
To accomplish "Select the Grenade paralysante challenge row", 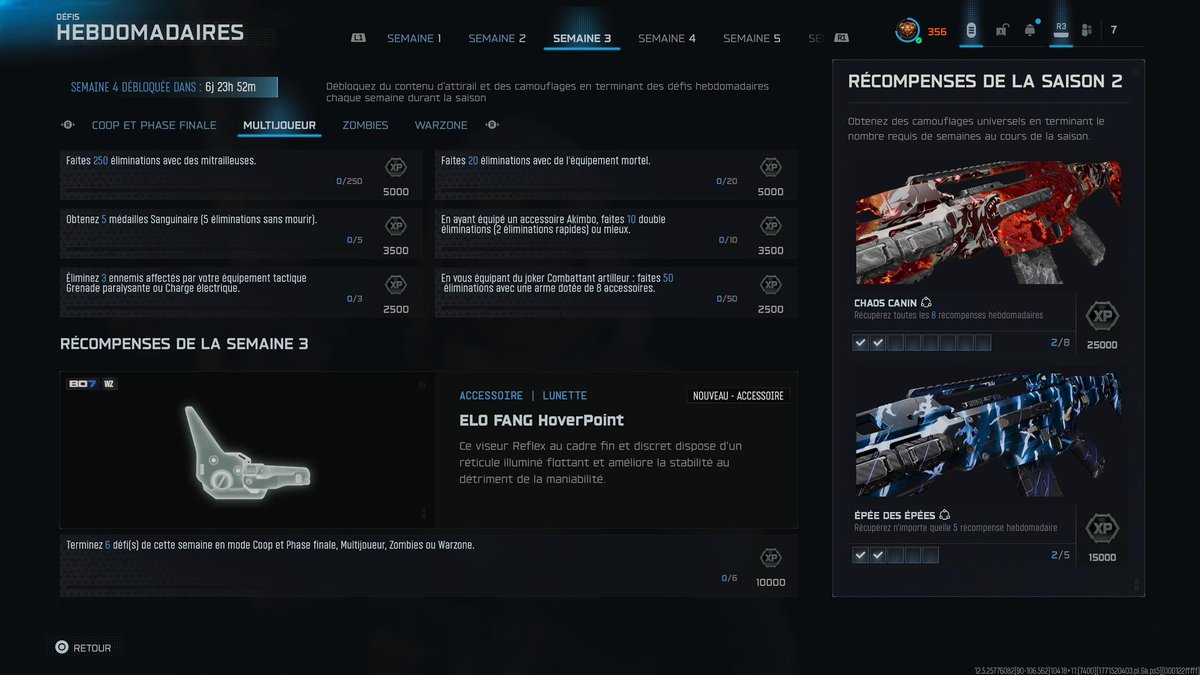I will pyautogui.click(x=240, y=292).
